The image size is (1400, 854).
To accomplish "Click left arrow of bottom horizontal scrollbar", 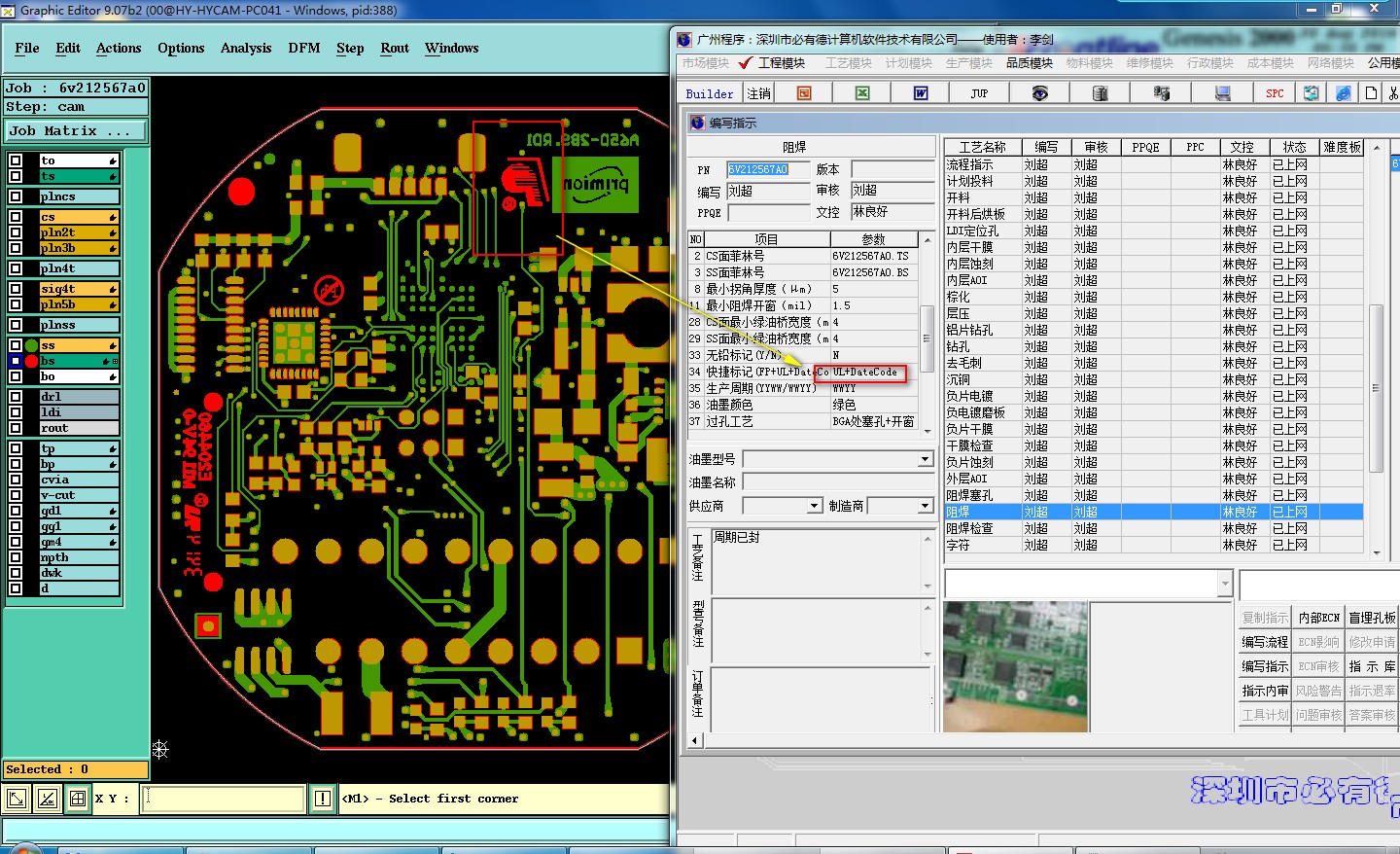I will click(x=694, y=741).
